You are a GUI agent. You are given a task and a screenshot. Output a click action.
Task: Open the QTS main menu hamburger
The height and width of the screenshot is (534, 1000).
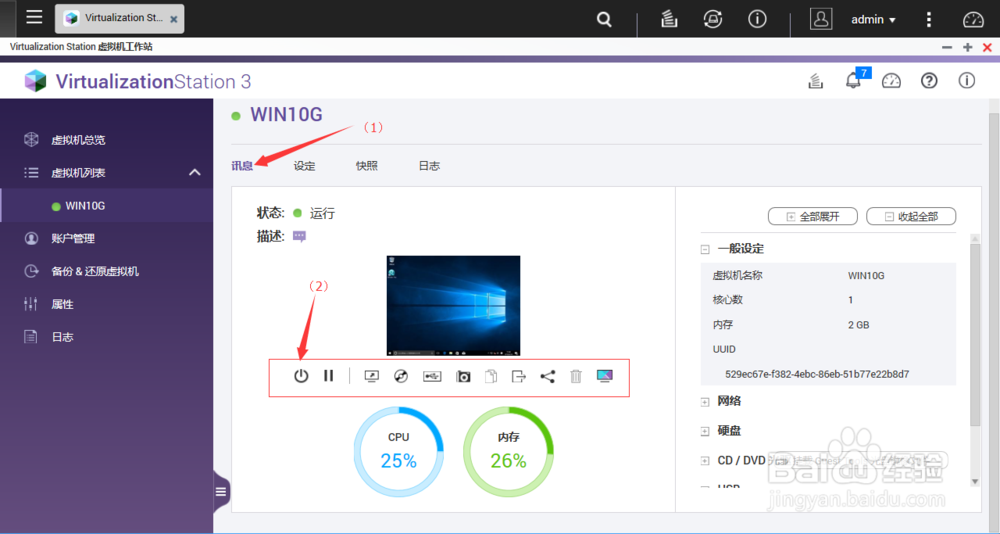(34, 17)
